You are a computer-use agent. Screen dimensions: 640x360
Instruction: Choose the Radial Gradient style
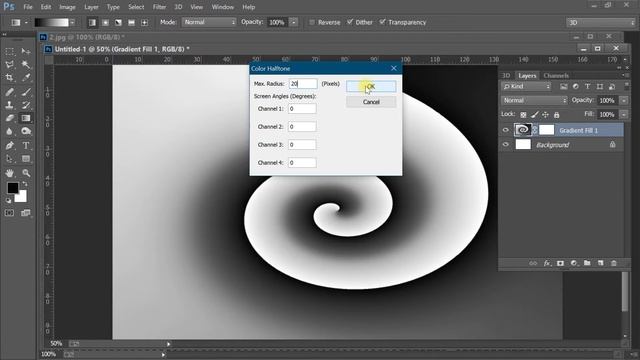(x=105, y=22)
